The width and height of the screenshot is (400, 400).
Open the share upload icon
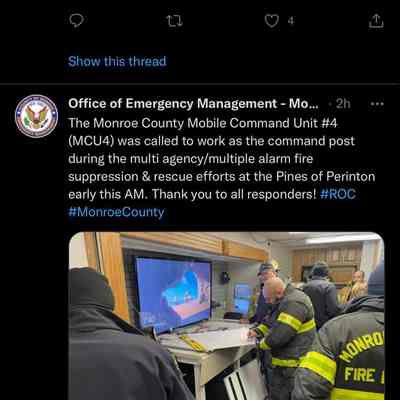(x=376, y=21)
